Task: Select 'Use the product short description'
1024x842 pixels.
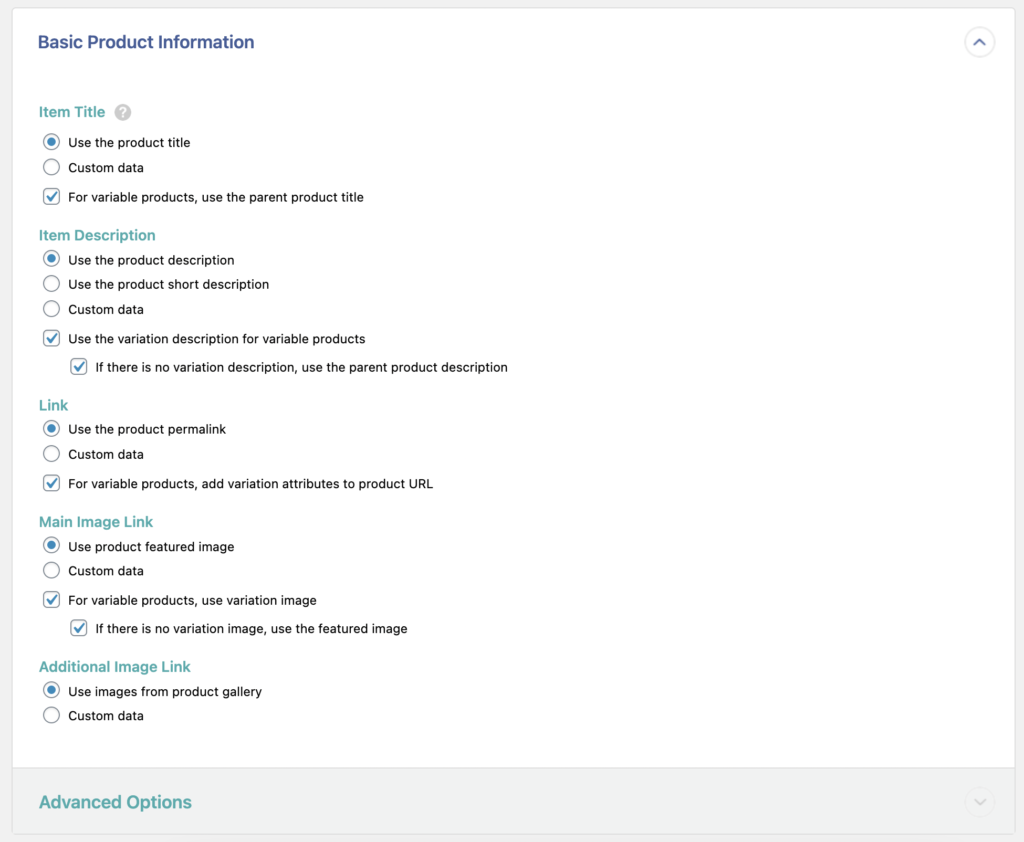Action: (x=51, y=284)
